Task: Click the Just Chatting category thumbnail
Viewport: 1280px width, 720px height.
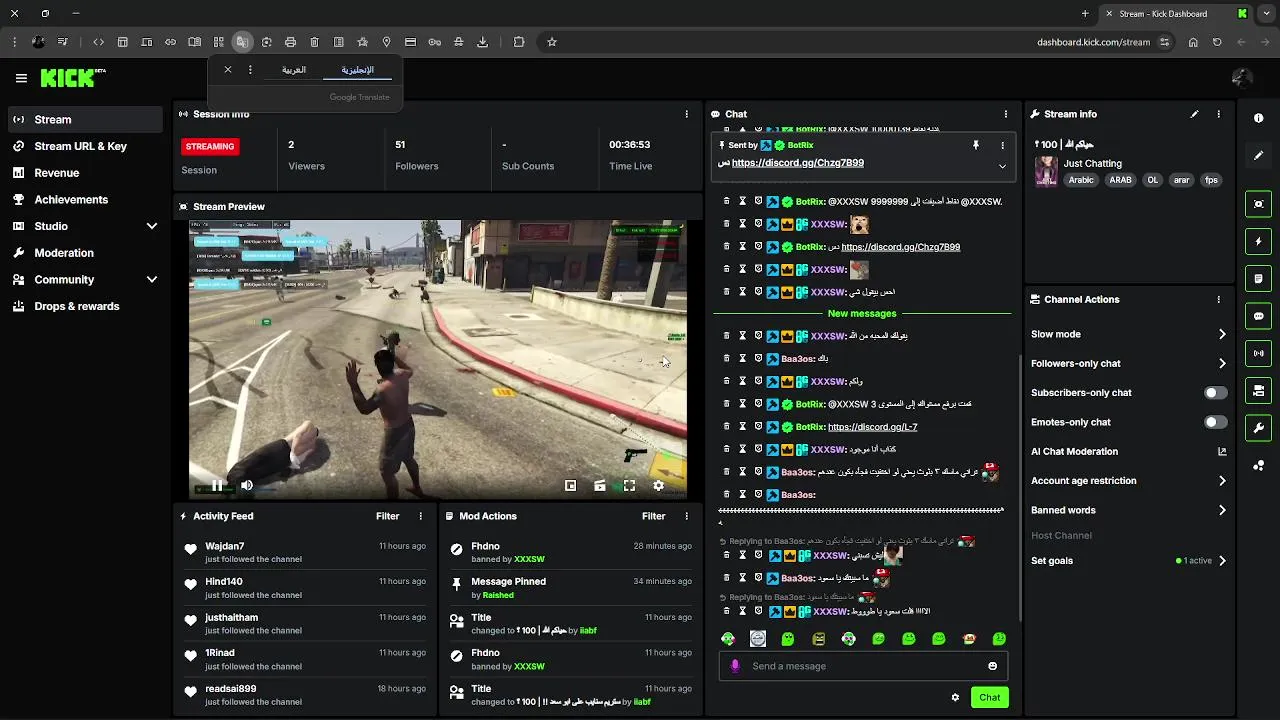Action: coord(1046,171)
